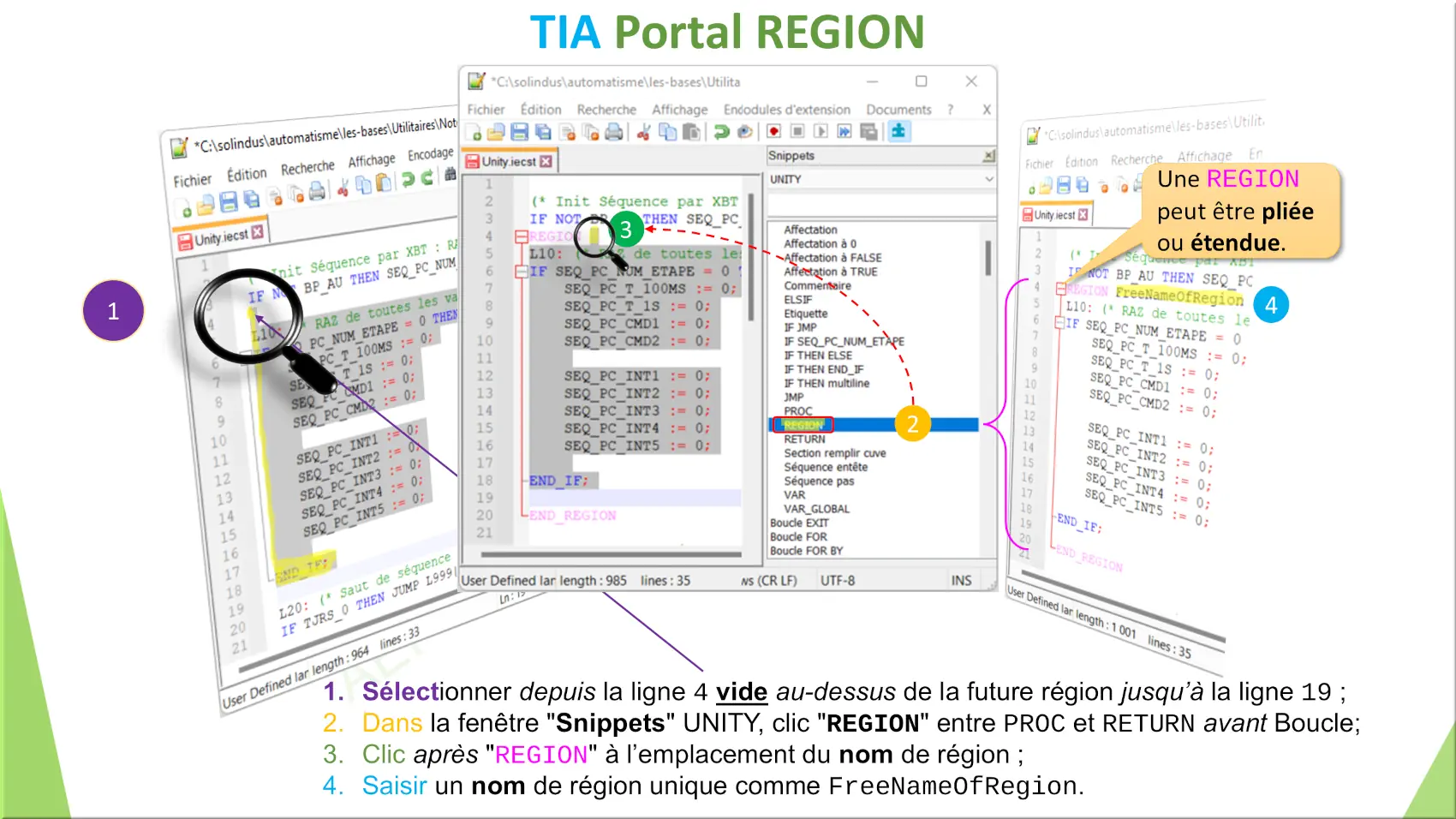Screen dimensions: 1456x819
Task: Click Paste icon in center window toolbar
Action: [x=691, y=132]
